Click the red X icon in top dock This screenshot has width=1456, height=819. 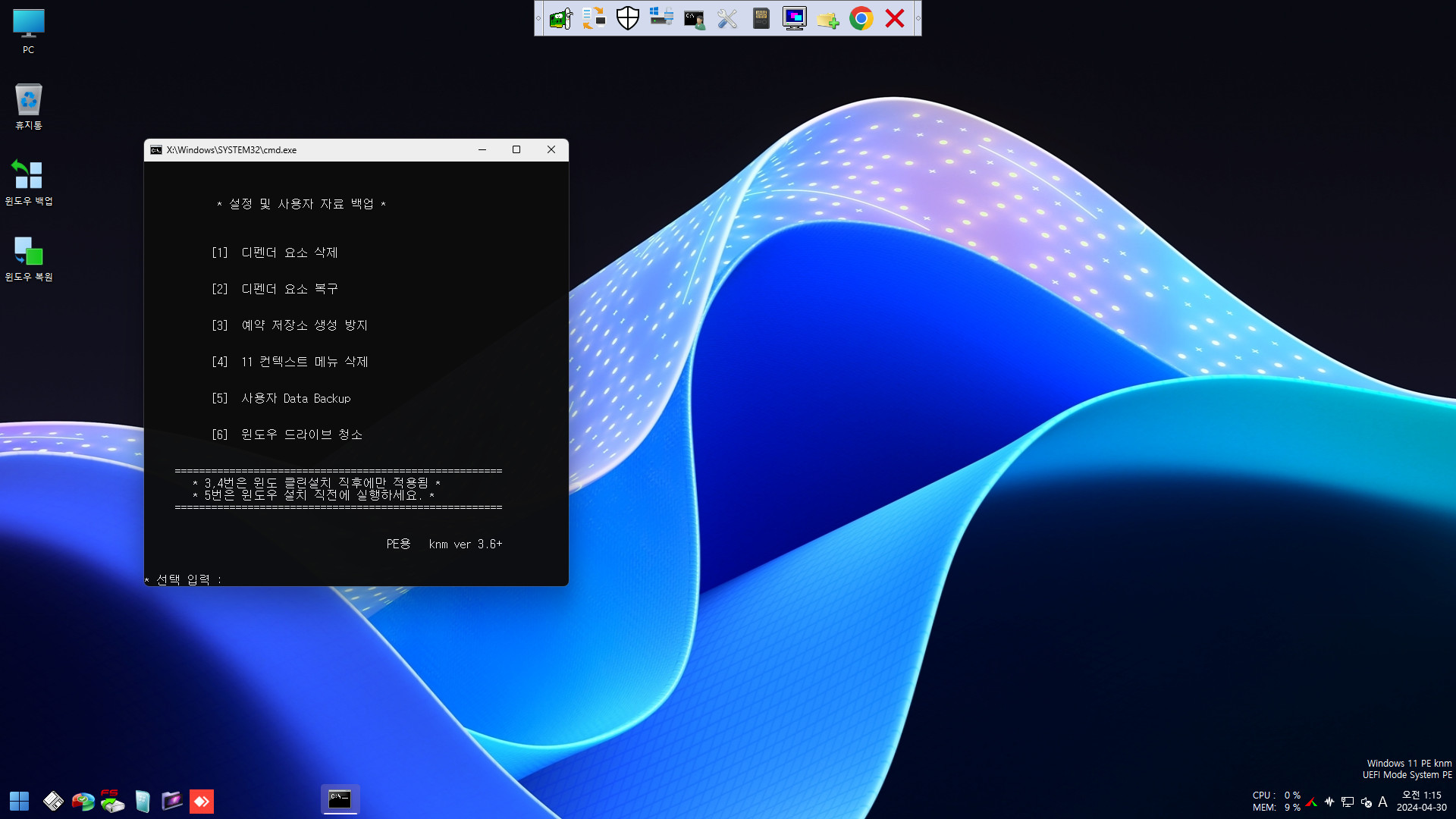point(895,18)
